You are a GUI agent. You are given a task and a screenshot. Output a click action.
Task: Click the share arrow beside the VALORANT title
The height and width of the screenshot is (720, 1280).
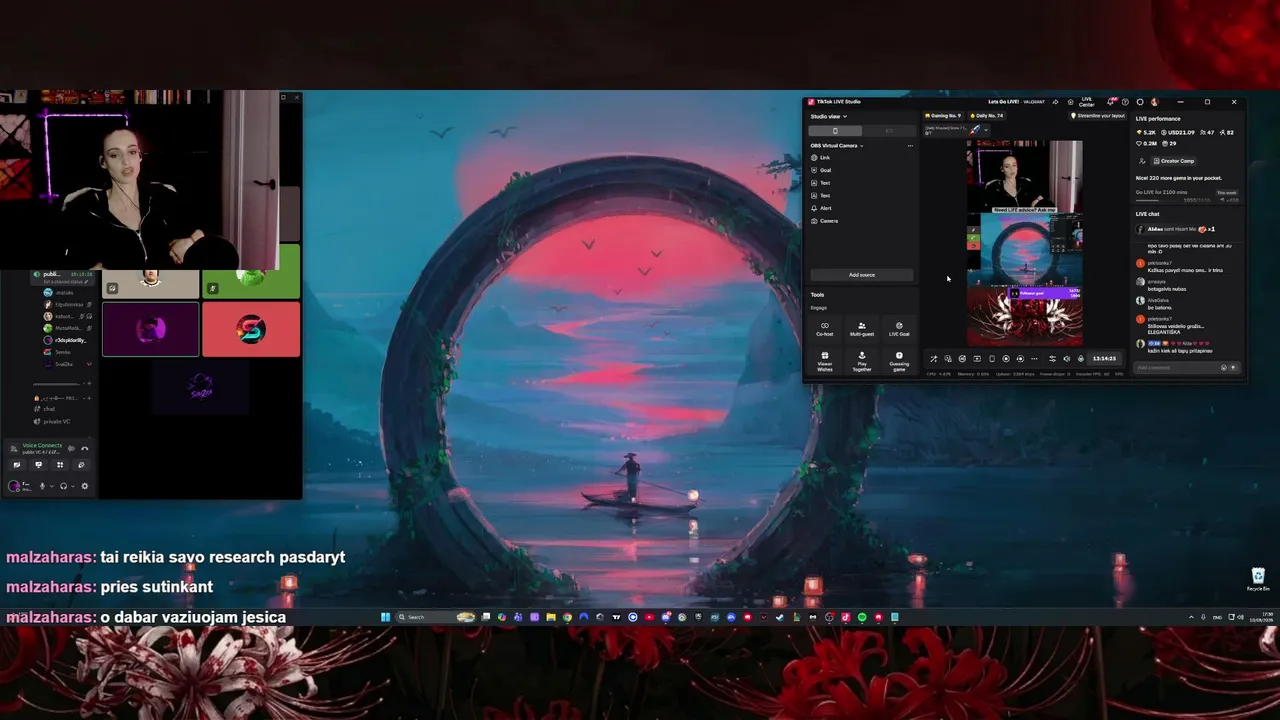coord(1055,102)
